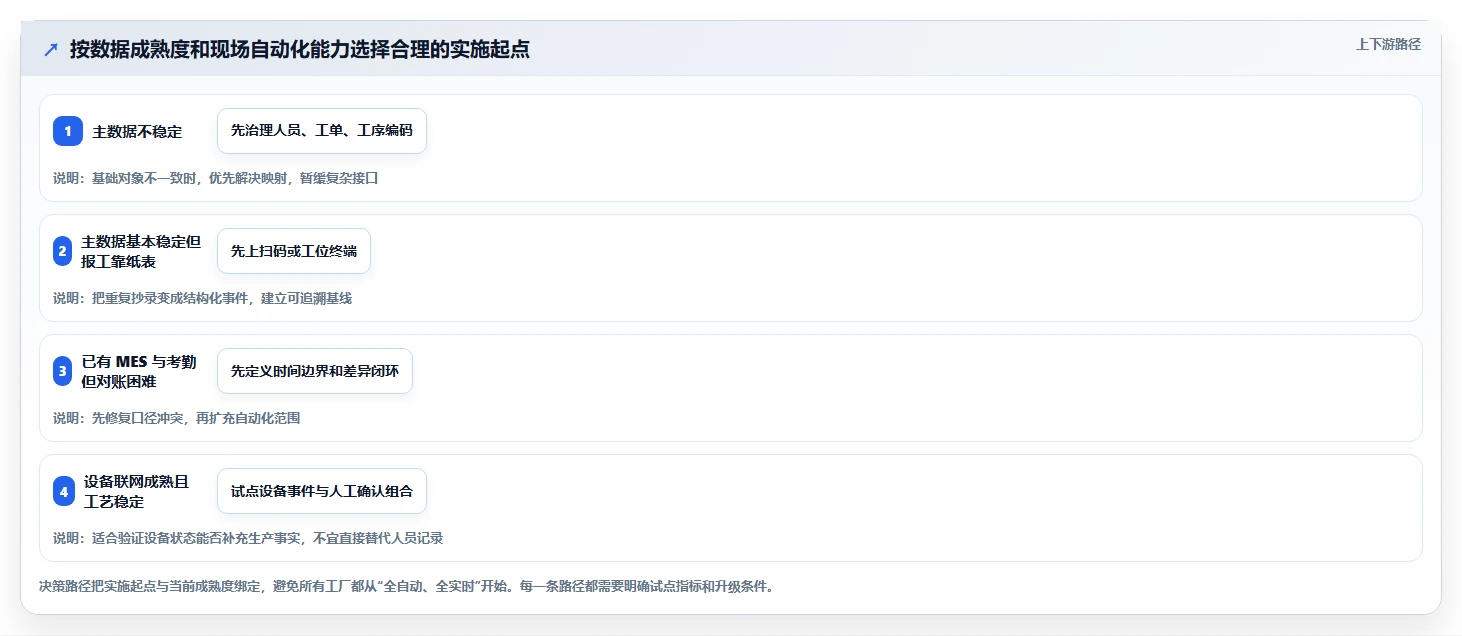Click the step 2 number badge

tap(63, 251)
